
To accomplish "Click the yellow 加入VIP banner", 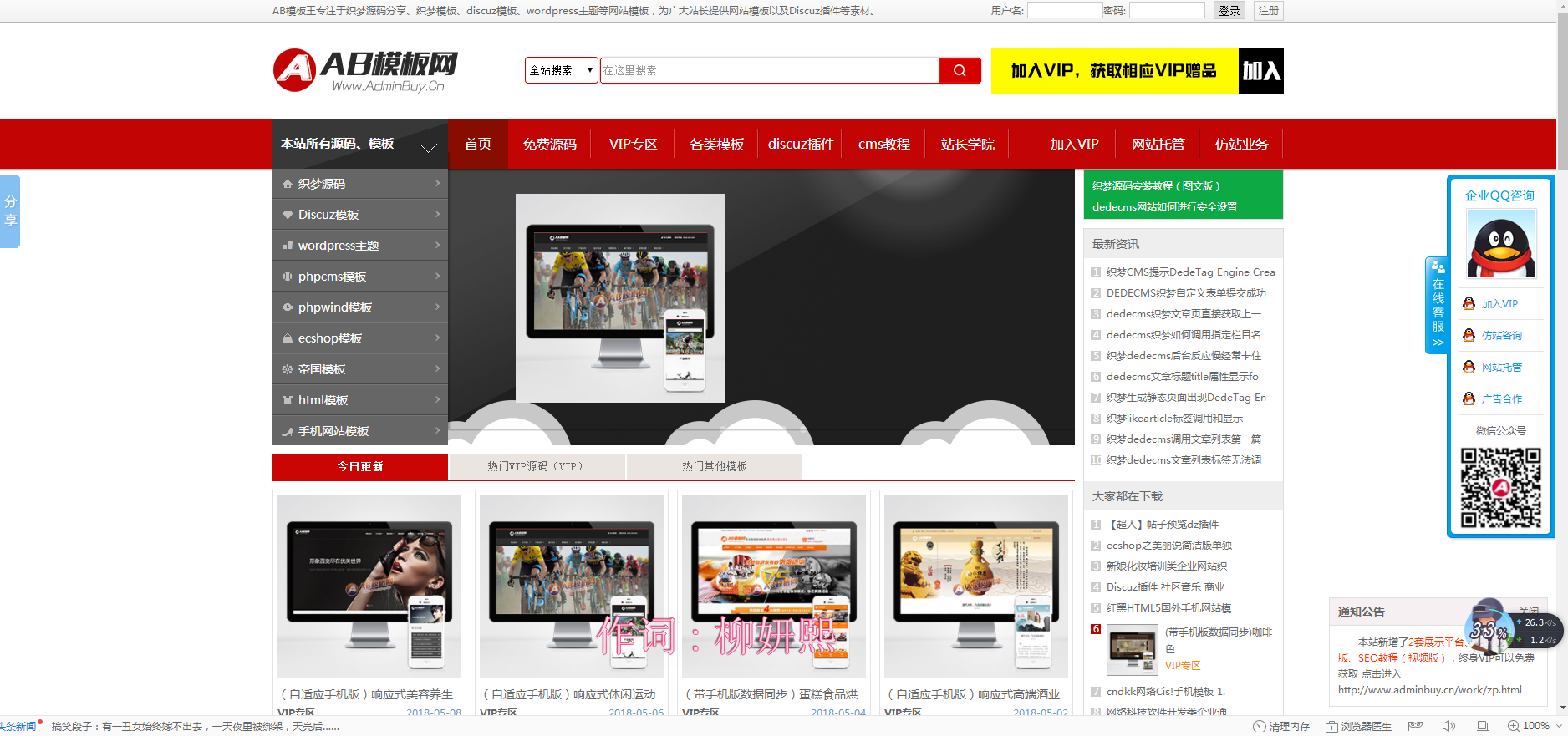I will pos(1137,70).
